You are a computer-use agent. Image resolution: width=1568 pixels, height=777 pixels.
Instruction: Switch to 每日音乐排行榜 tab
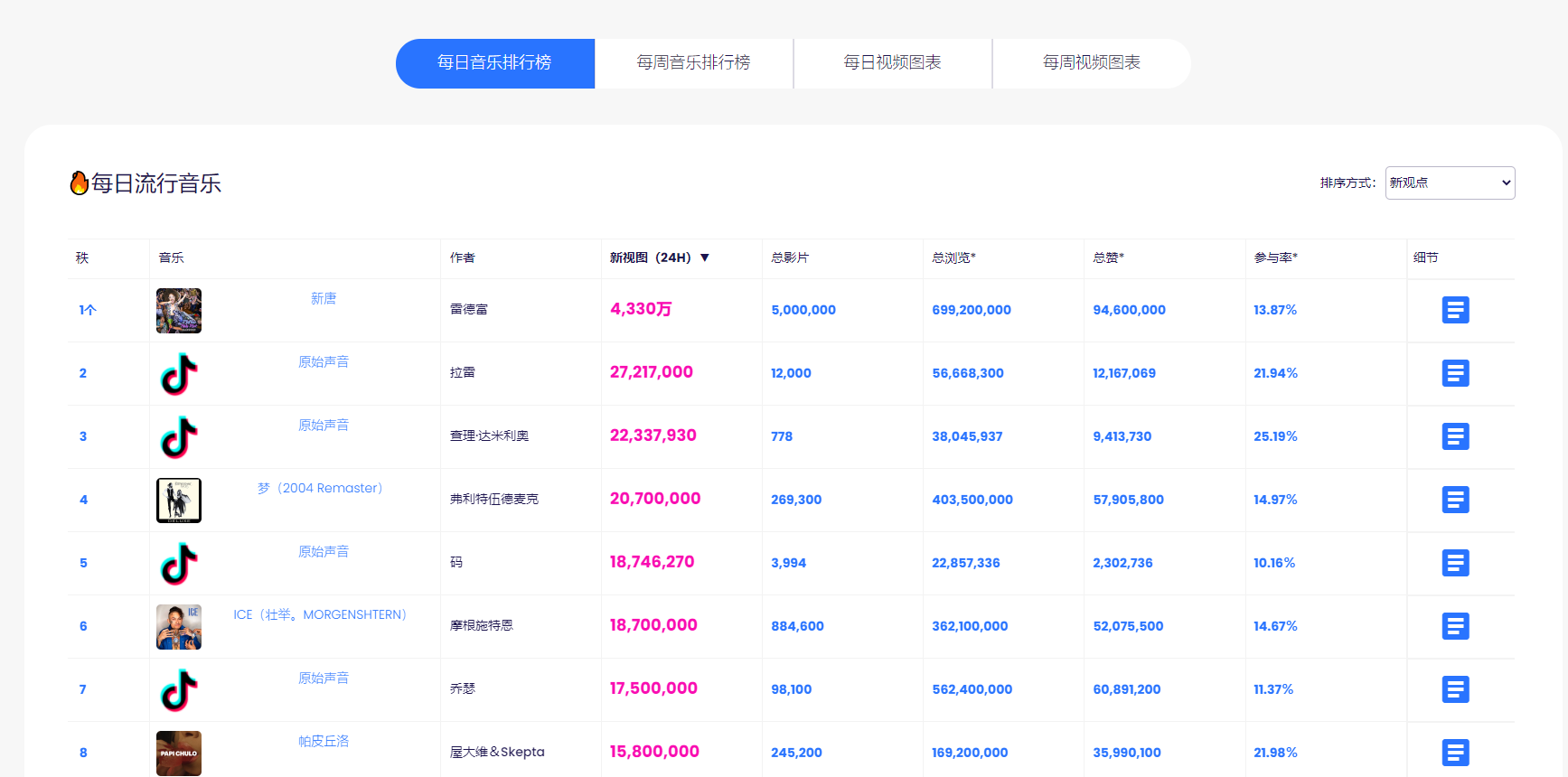click(495, 63)
